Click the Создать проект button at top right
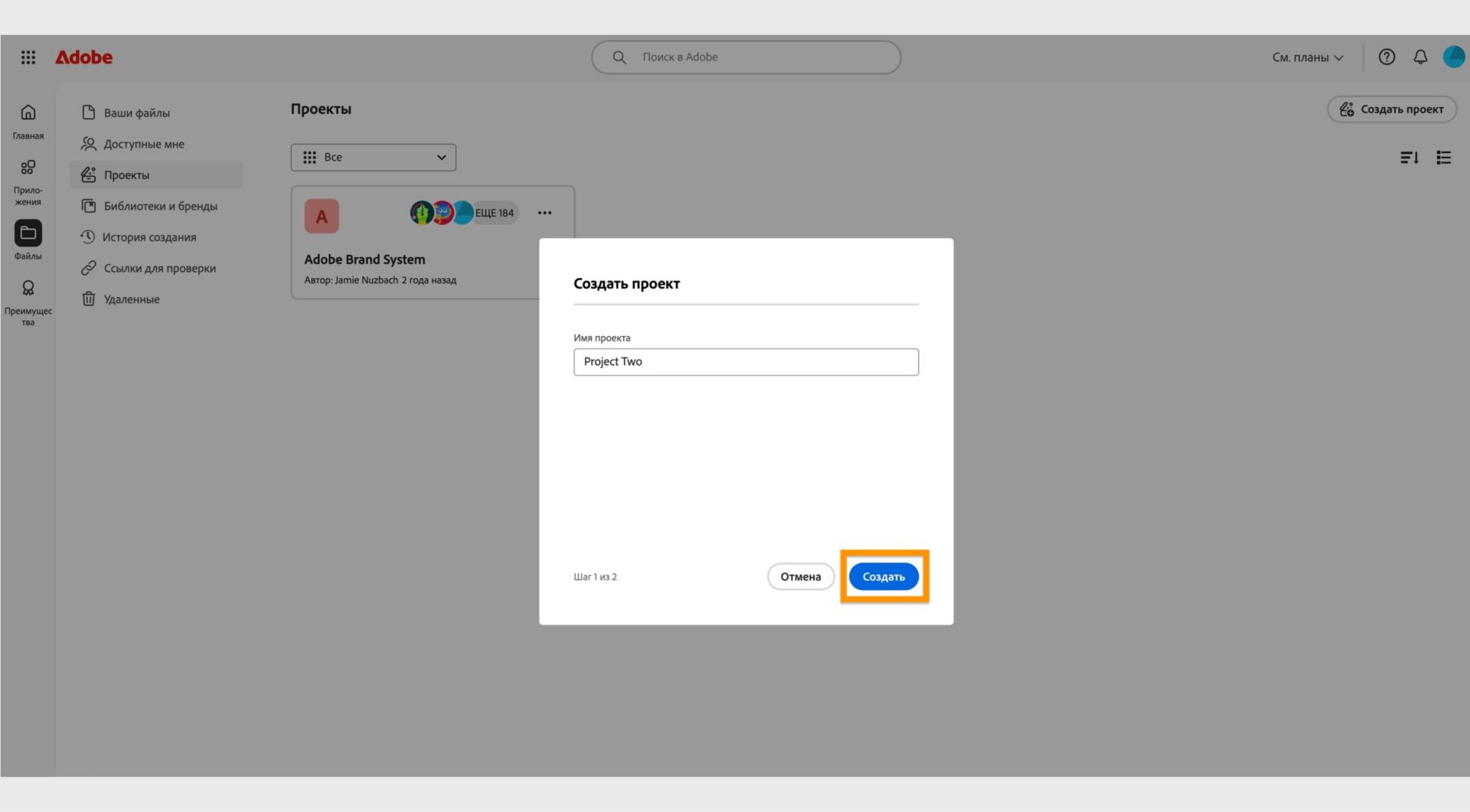 tap(1392, 109)
